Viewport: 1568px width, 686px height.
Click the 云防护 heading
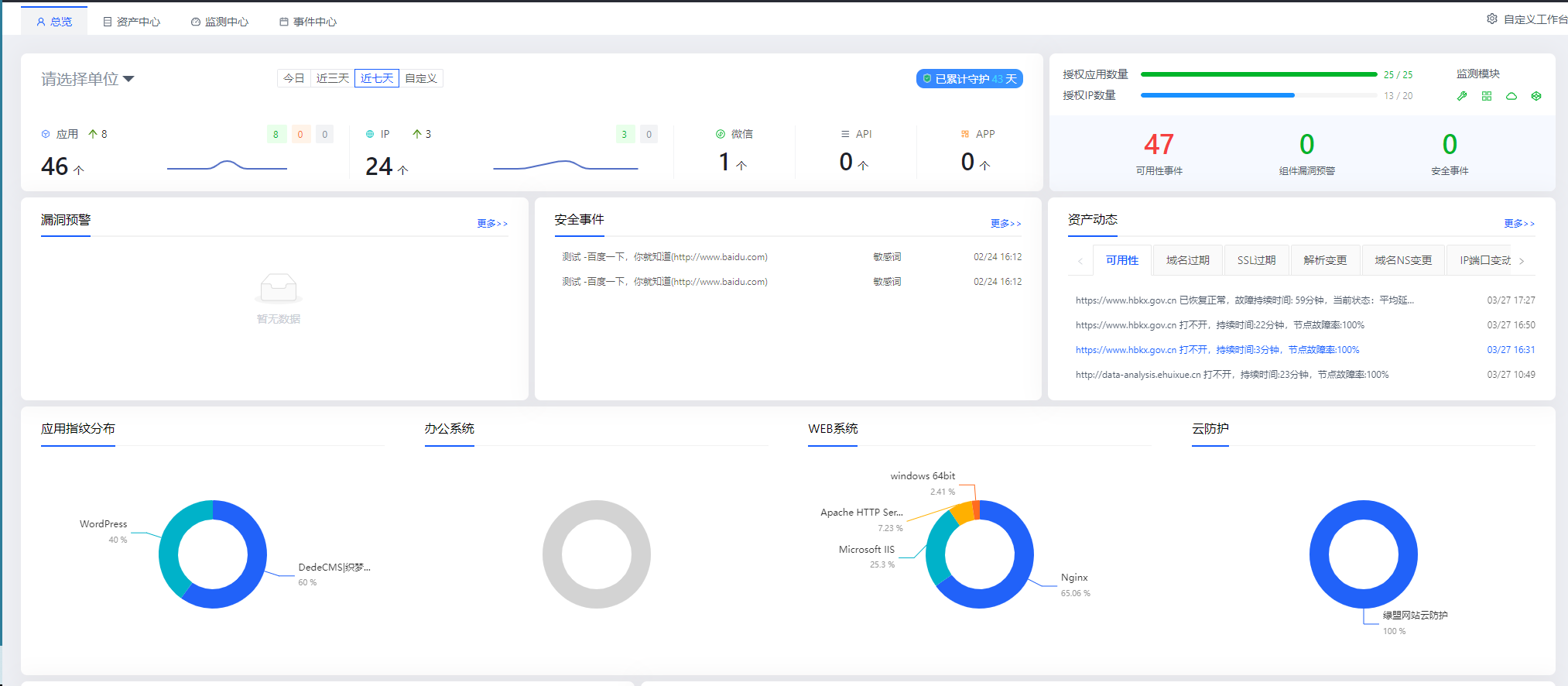[1210, 428]
